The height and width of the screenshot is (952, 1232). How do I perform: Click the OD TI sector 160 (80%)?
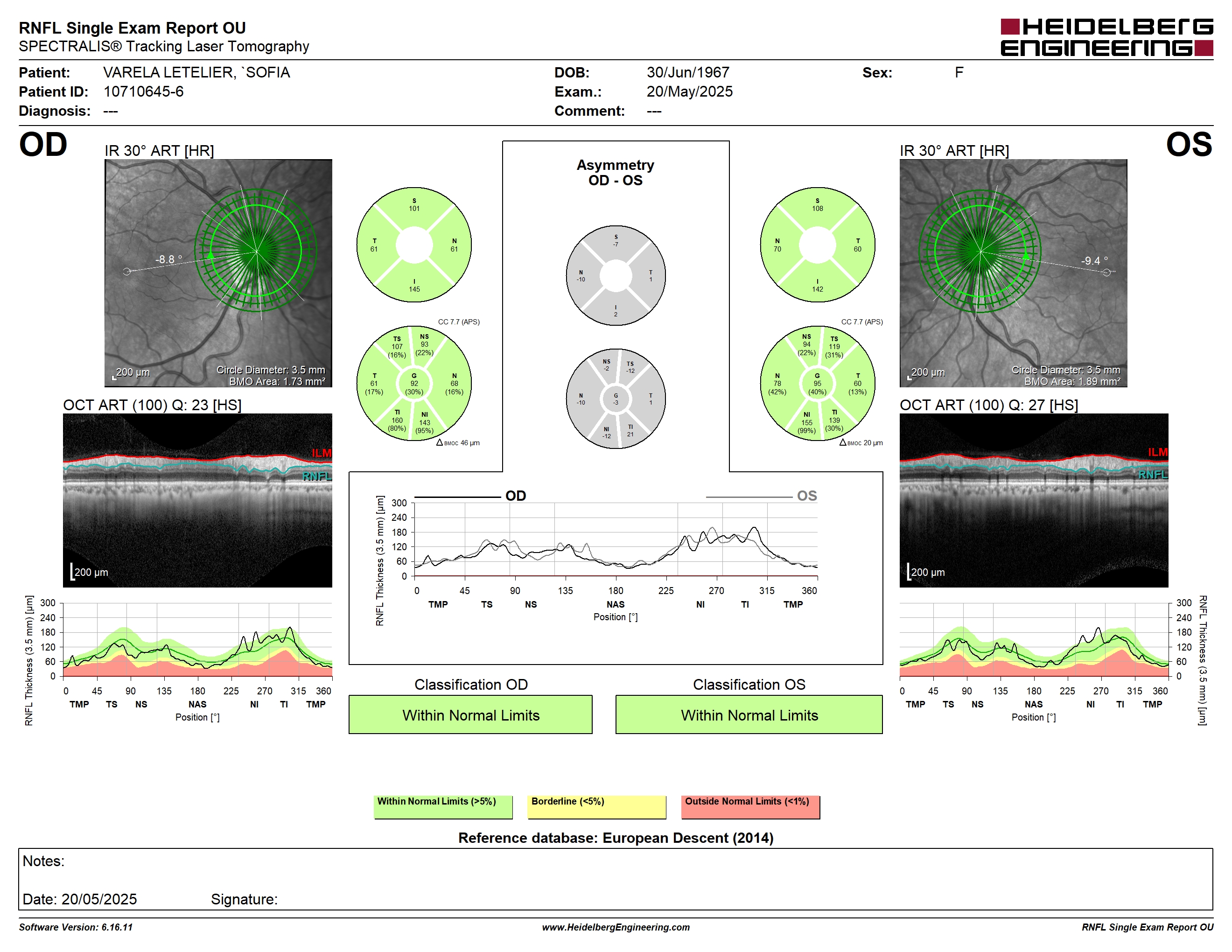pyautogui.click(x=397, y=420)
